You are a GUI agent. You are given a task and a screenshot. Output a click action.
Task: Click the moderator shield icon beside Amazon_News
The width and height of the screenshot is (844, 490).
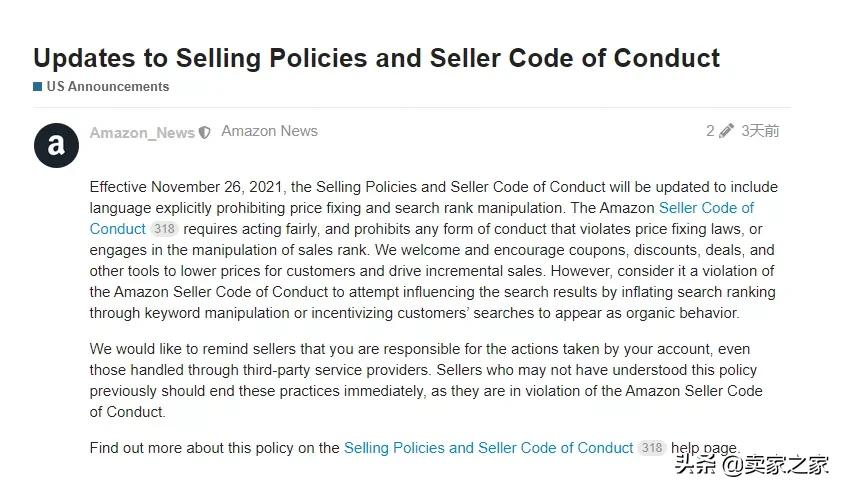coord(205,132)
